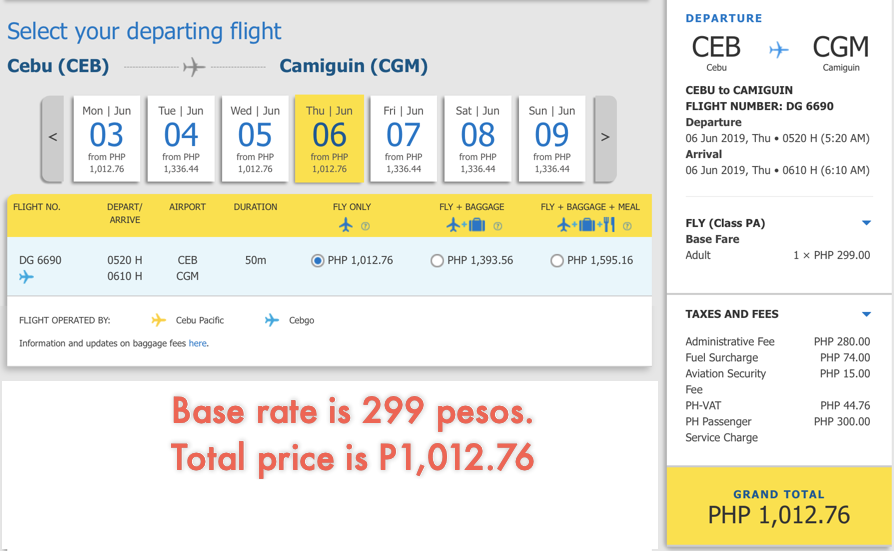Viewport: 894px width, 551px height.
Task: Click the Fly + Baggage + Meal help icon
Action: [x=627, y=226]
